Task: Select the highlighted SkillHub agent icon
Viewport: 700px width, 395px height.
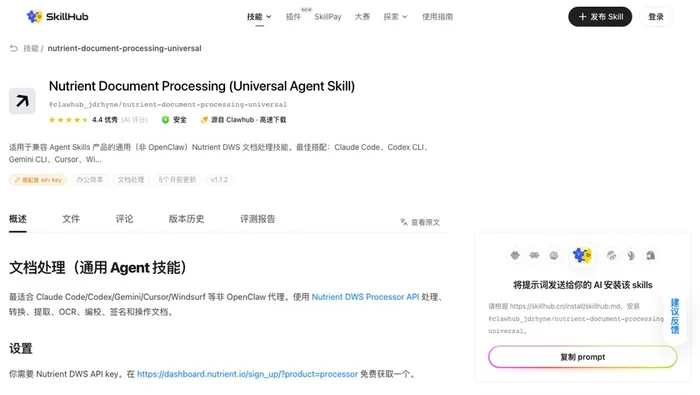Action: pyautogui.click(x=582, y=255)
